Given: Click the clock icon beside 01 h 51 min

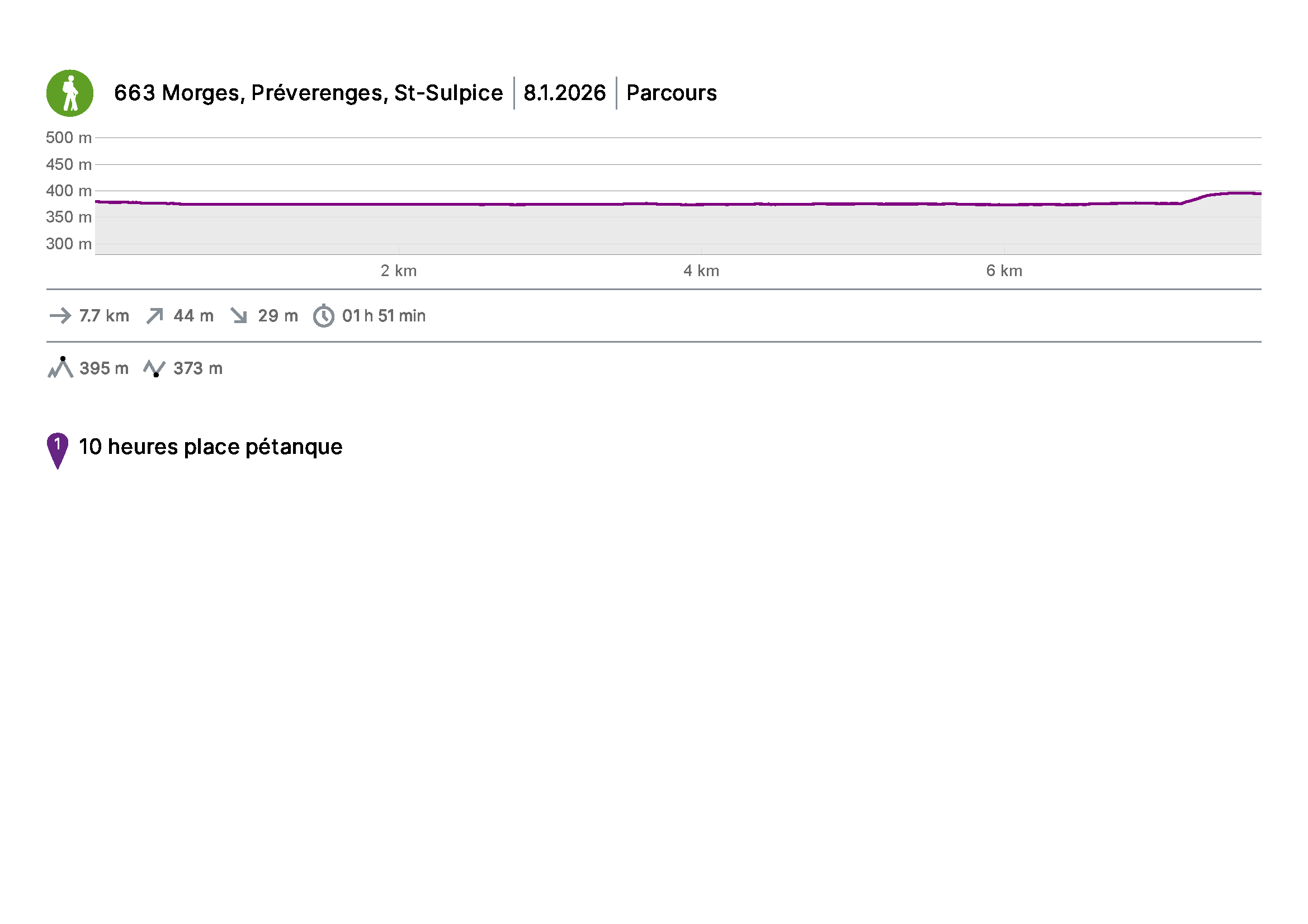Looking at the screenshot, I should pos(324,316).
